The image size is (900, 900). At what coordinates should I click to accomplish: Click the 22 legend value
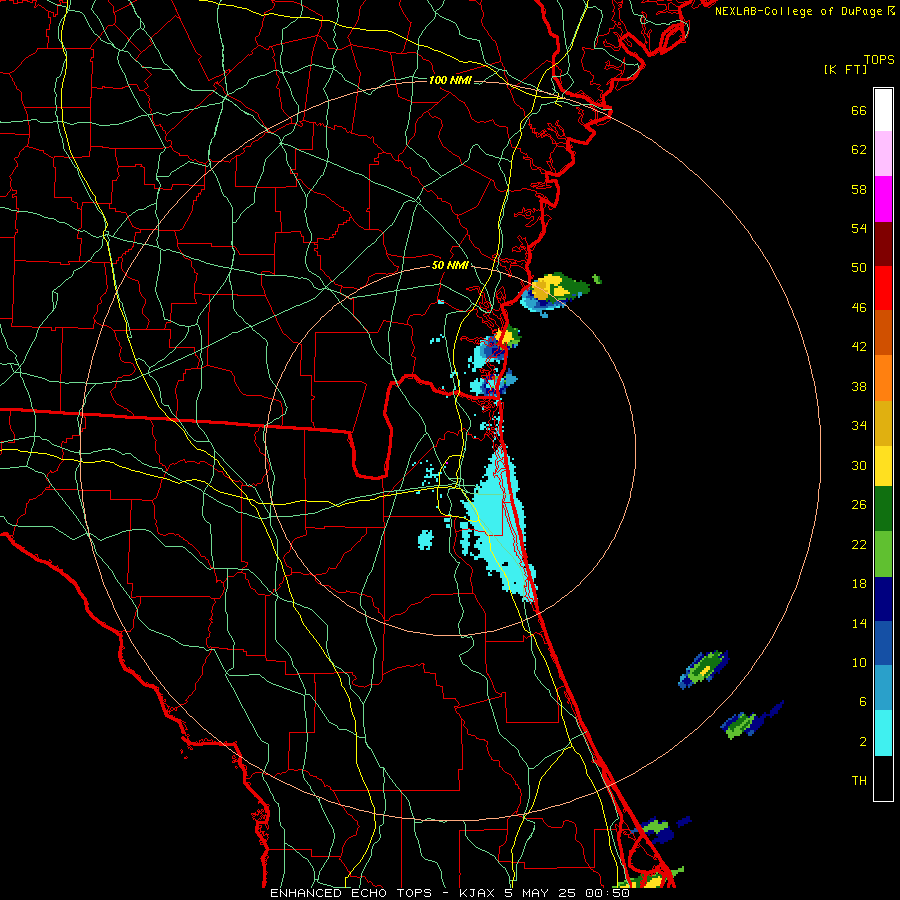[859, 544]
